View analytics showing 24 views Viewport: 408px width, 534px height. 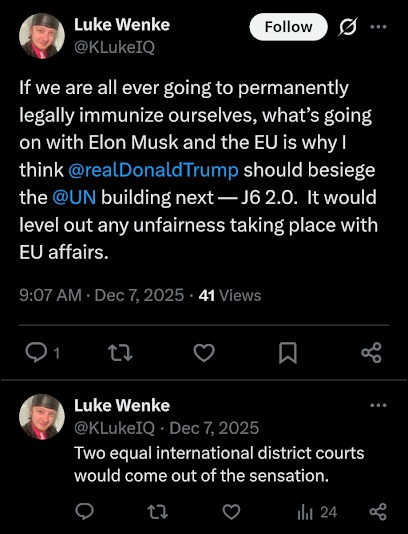317,512
